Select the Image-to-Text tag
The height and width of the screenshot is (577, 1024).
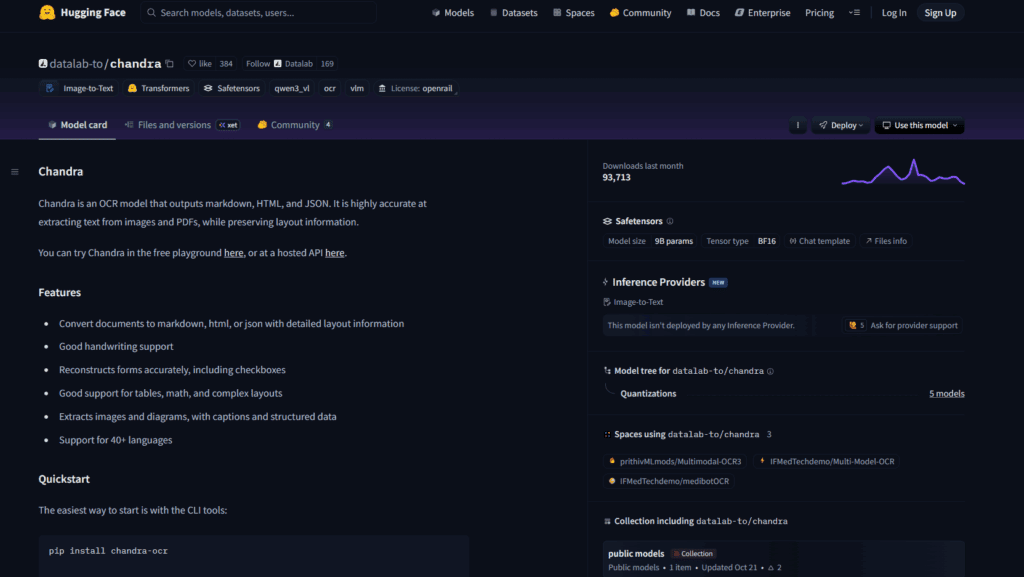pyautogui.click(x=79, y=88)
